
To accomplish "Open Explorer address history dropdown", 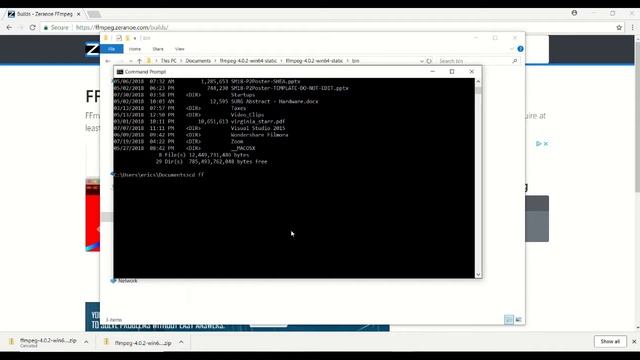I will pyautogui.click(x=422, y=61).
